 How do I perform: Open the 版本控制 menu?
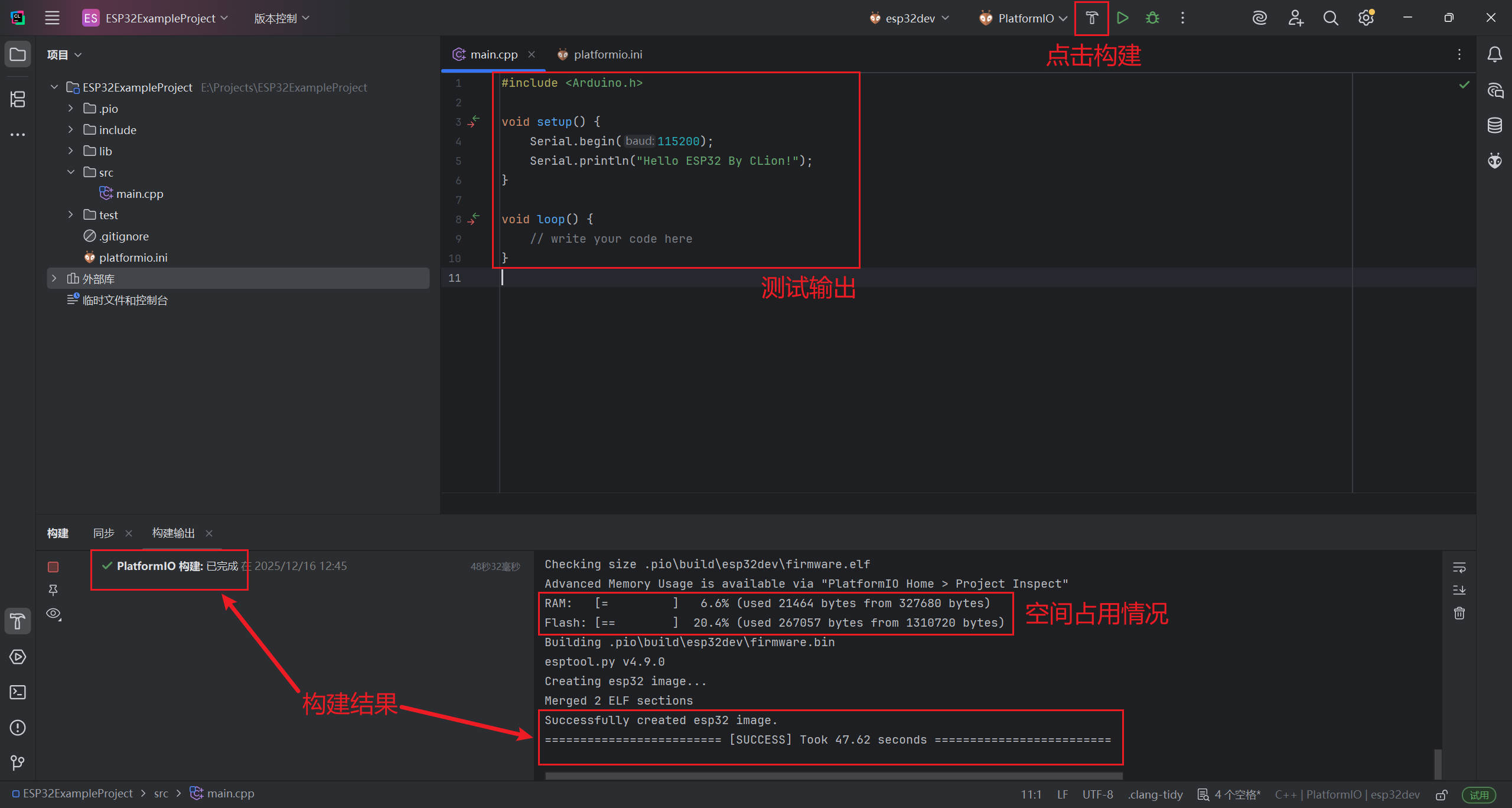281,18
